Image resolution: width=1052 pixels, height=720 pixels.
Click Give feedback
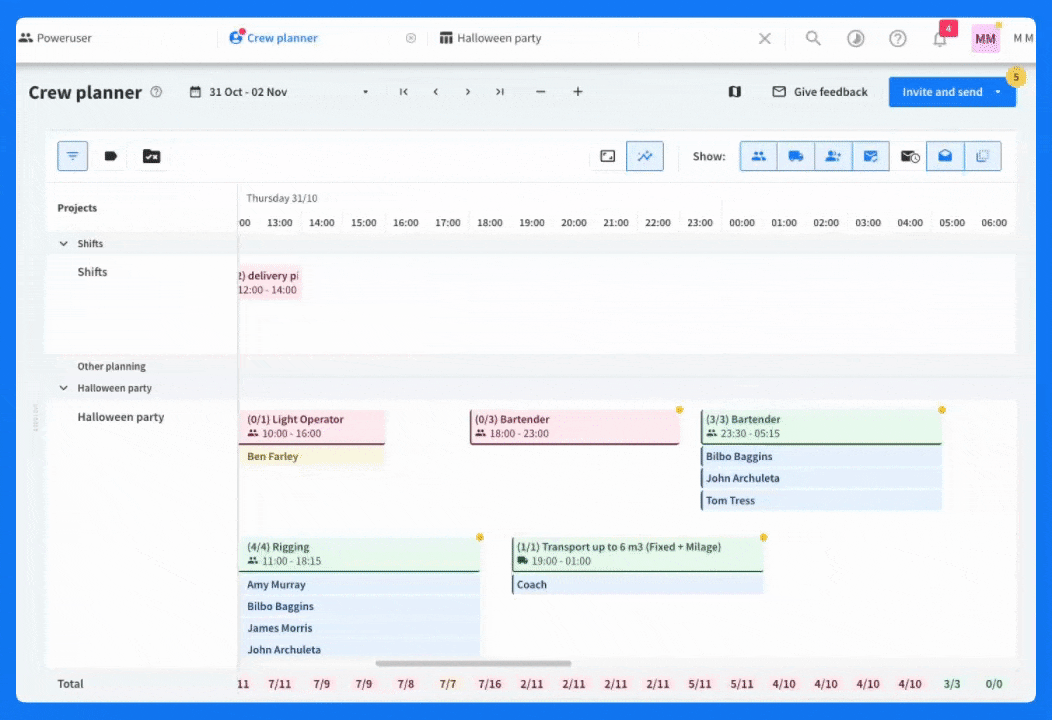(820, 92)
